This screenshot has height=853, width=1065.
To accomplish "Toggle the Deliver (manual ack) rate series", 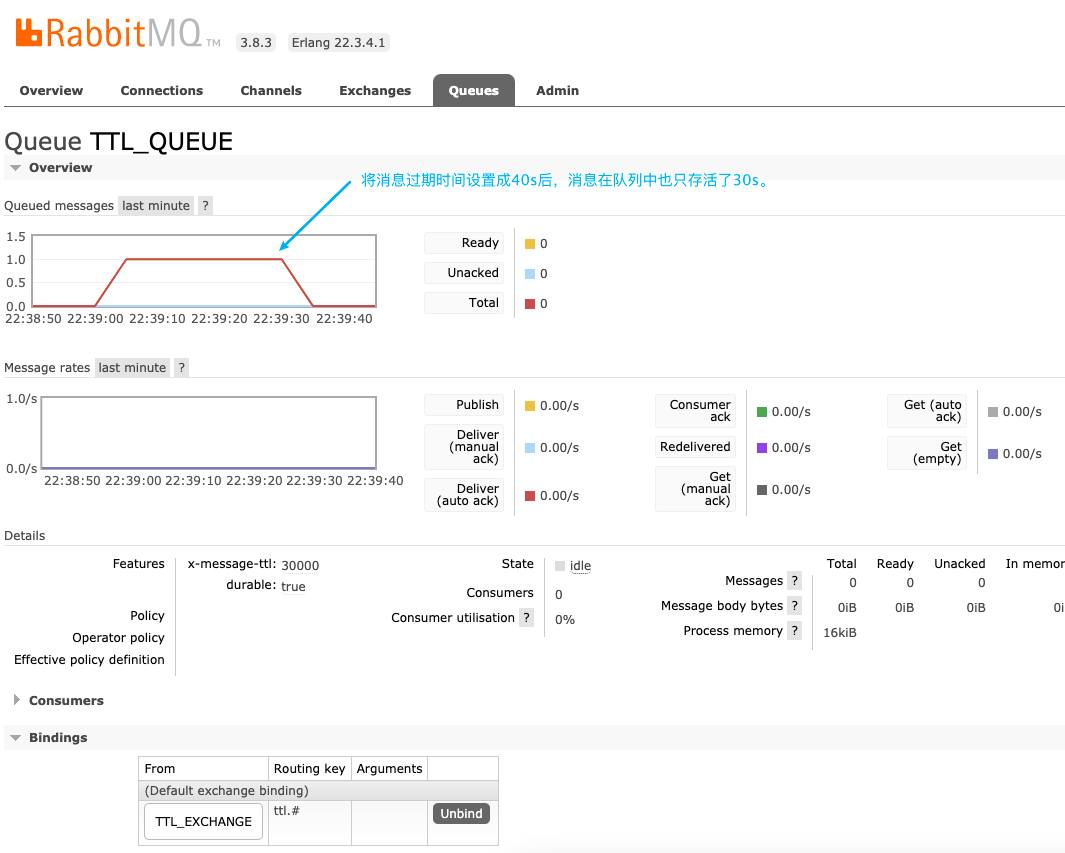I will (465, 447).
